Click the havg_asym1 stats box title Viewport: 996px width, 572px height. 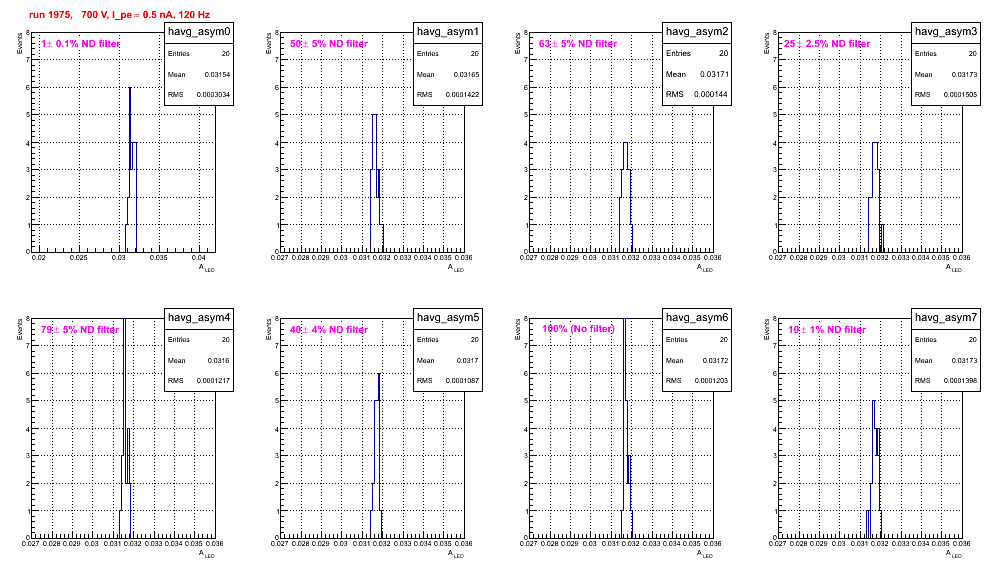point(448,31)
